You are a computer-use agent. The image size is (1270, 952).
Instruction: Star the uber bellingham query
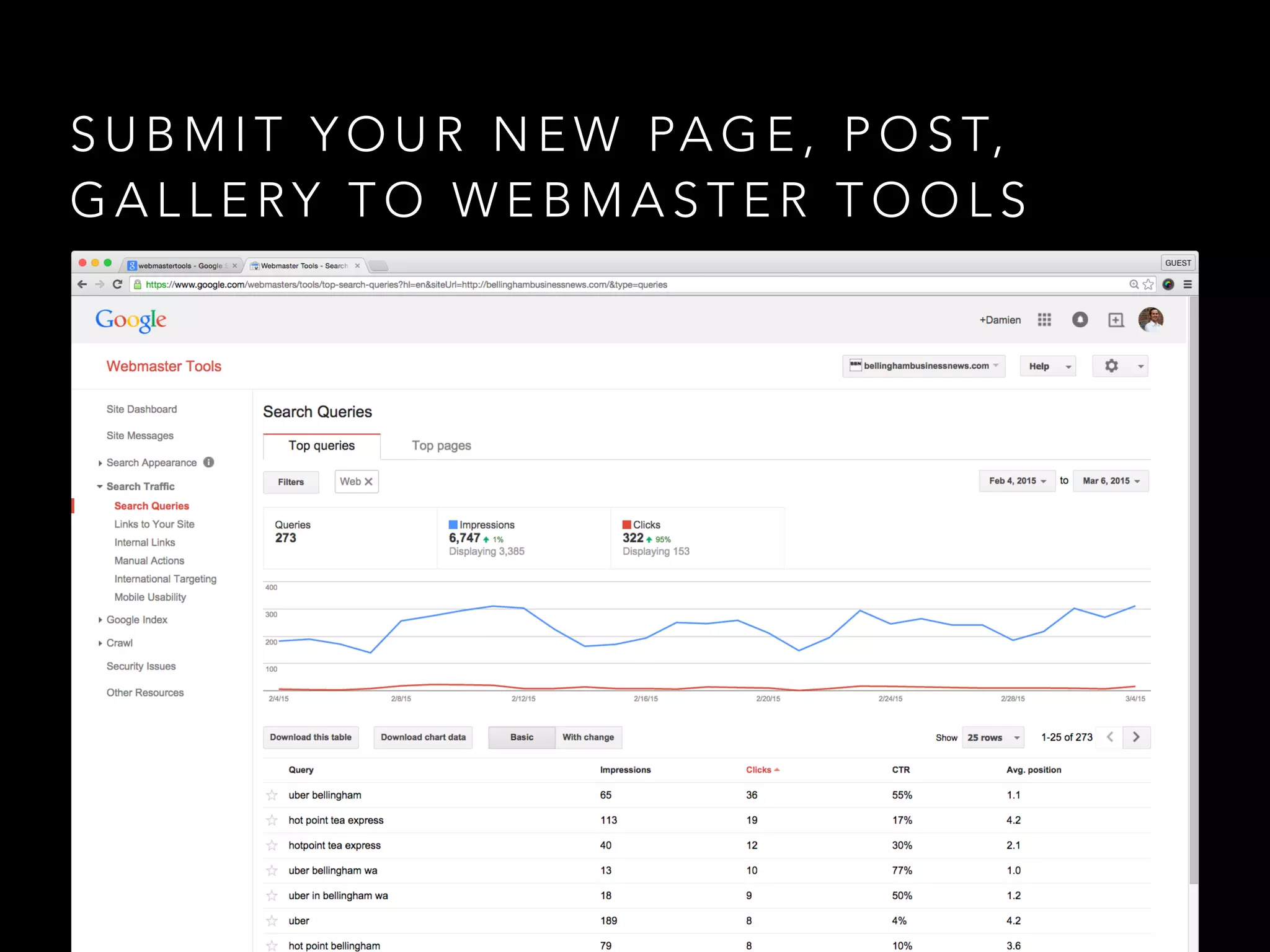pyautogui.click(x=272, y=795)
